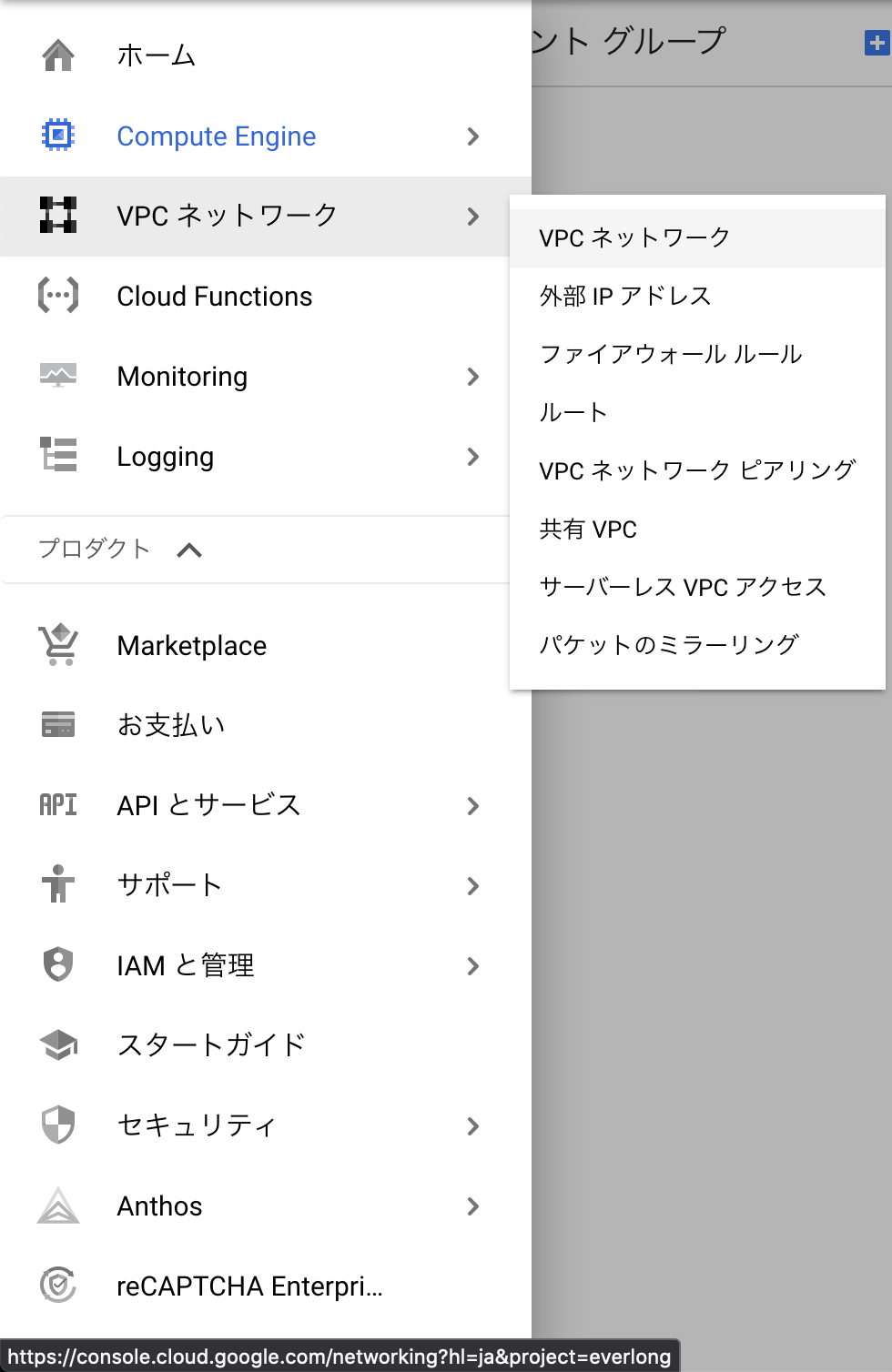Click the Monitoring label in sidebar
The height and width of the screenshot is (1372, 892).
[183, 377]
